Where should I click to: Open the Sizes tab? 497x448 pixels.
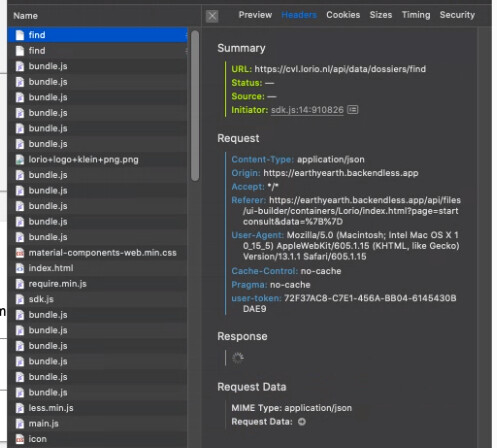pos(381,15)
